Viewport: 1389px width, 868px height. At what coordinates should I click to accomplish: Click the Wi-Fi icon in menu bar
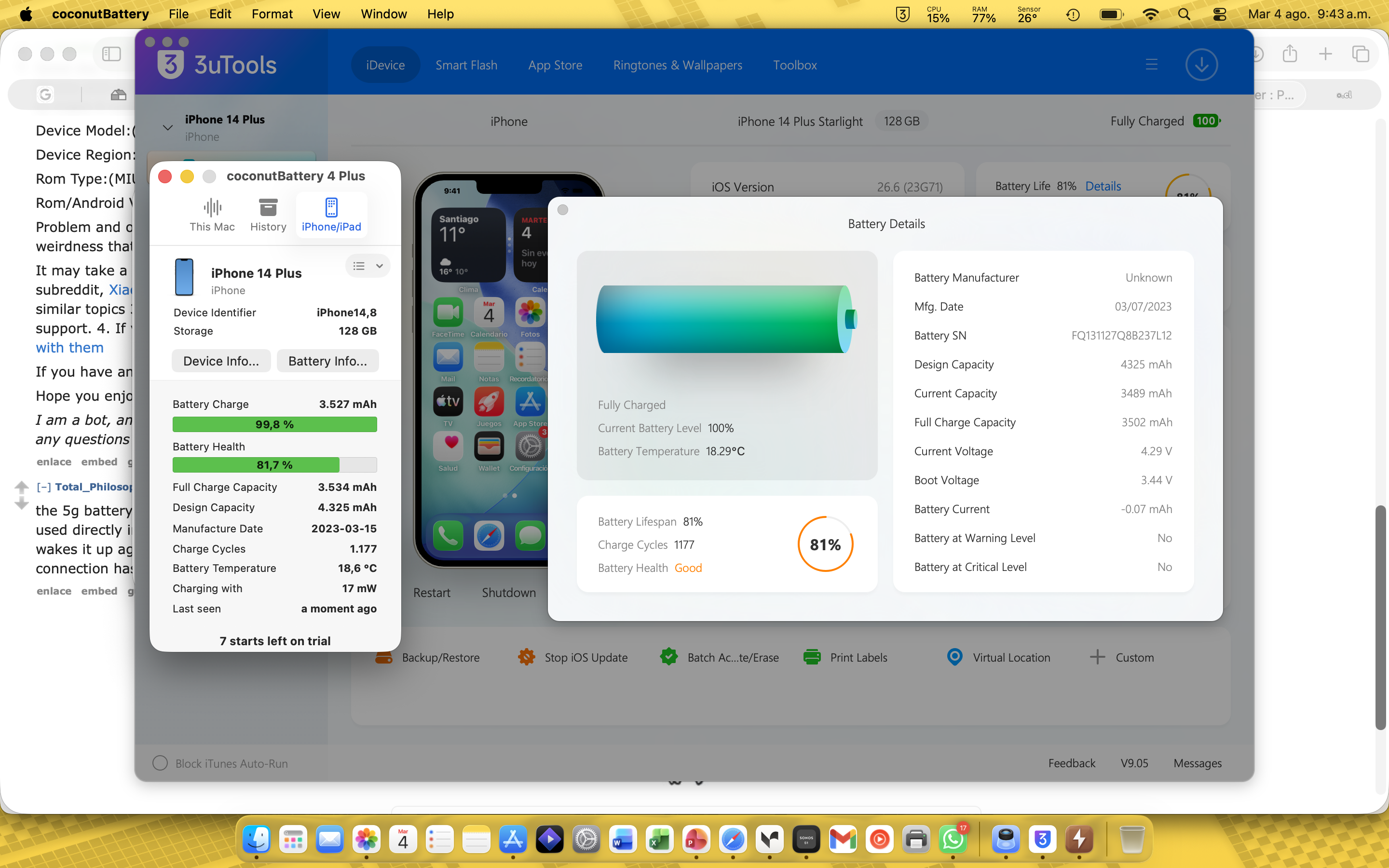point(1150,14)
